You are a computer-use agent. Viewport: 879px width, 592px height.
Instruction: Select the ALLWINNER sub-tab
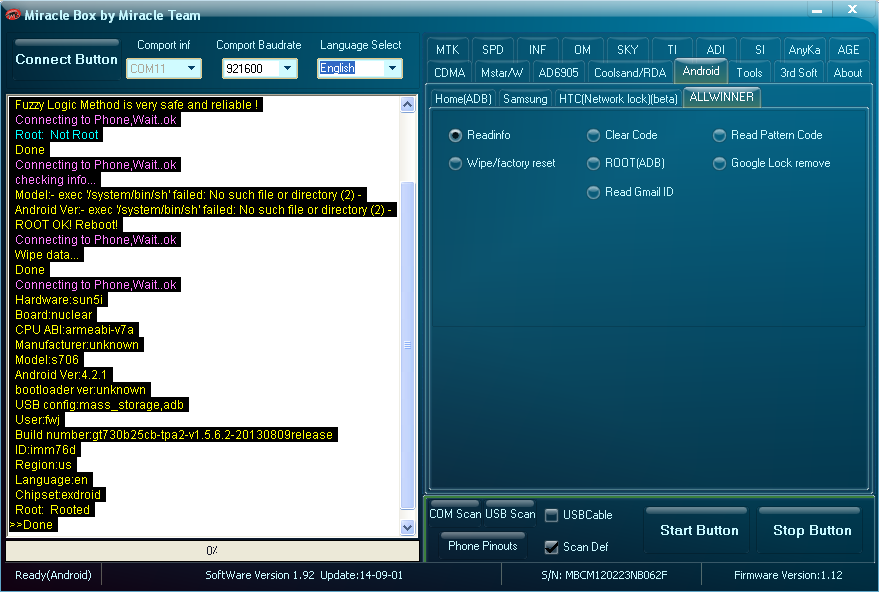[x=721, y=97]
